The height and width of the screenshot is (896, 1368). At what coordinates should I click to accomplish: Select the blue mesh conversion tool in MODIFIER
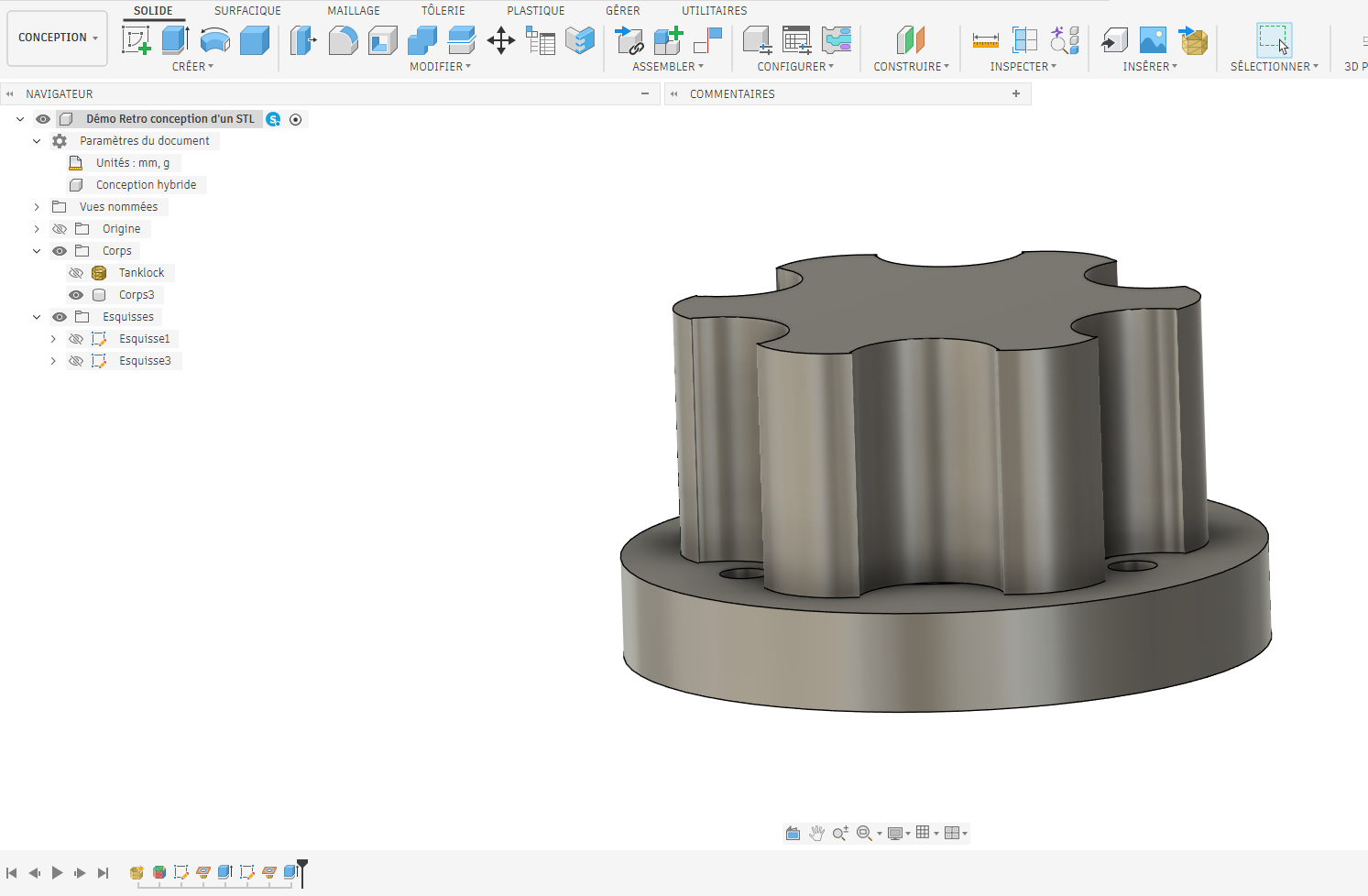[x=580, y=40]
